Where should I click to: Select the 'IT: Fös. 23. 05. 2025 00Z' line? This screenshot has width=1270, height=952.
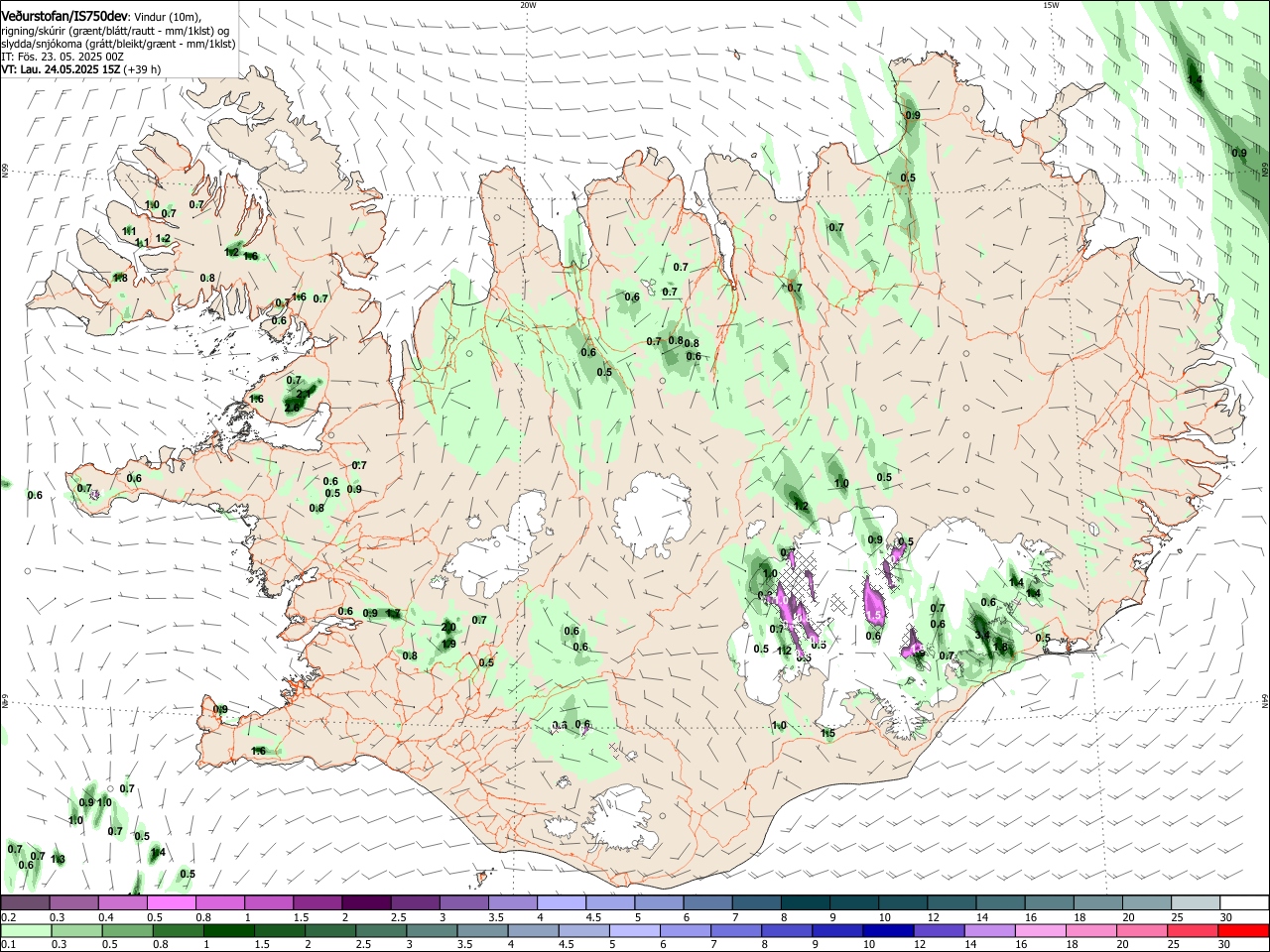[63, 57]
